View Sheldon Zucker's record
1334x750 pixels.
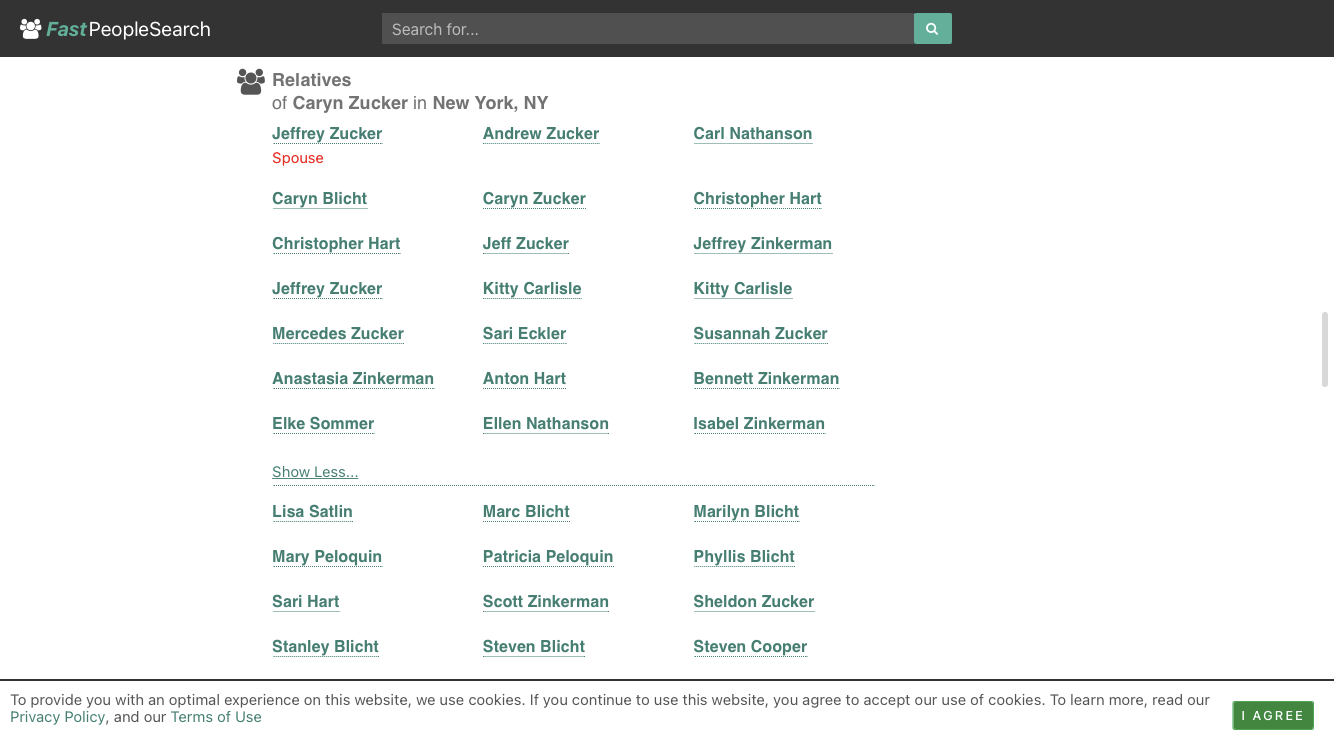pos(754,601)
